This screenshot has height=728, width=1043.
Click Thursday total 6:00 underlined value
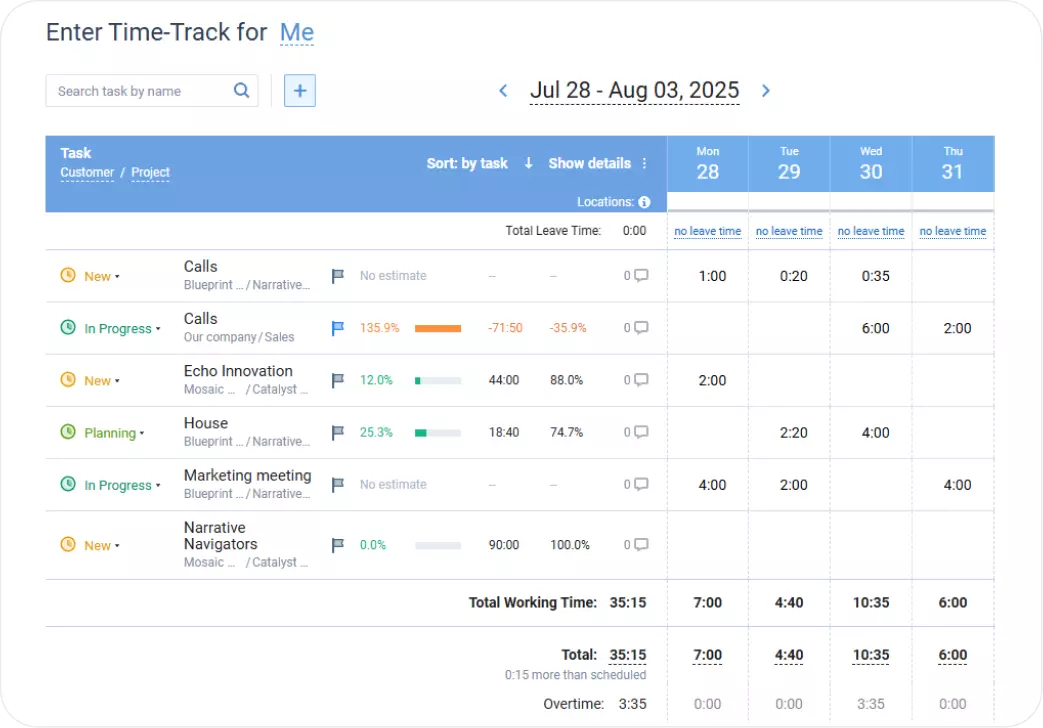(x=953, y=655)
